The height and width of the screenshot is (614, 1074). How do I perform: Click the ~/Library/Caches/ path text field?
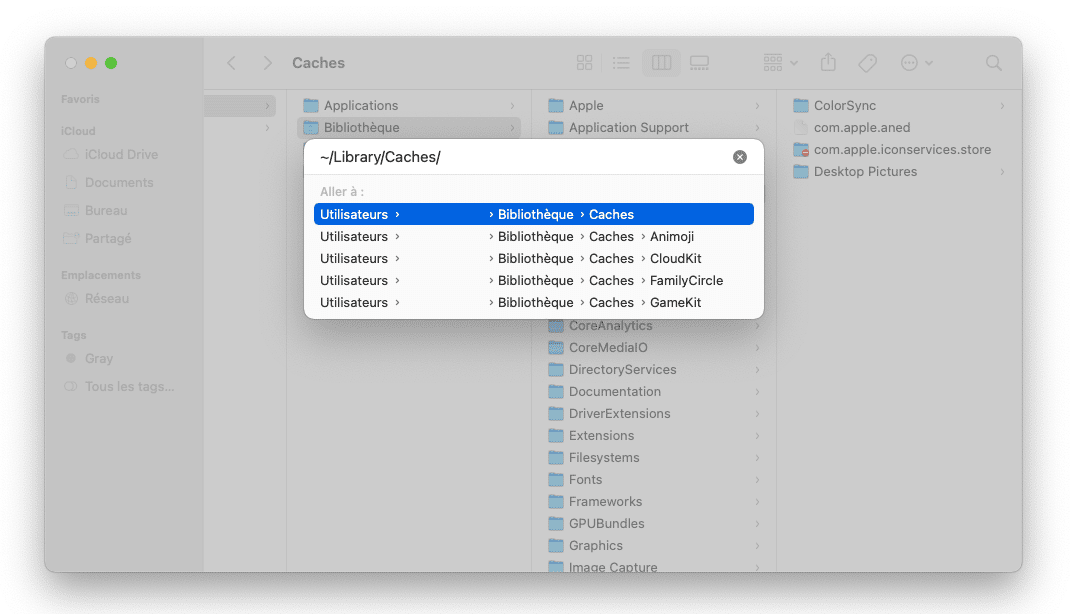point(520,157)
